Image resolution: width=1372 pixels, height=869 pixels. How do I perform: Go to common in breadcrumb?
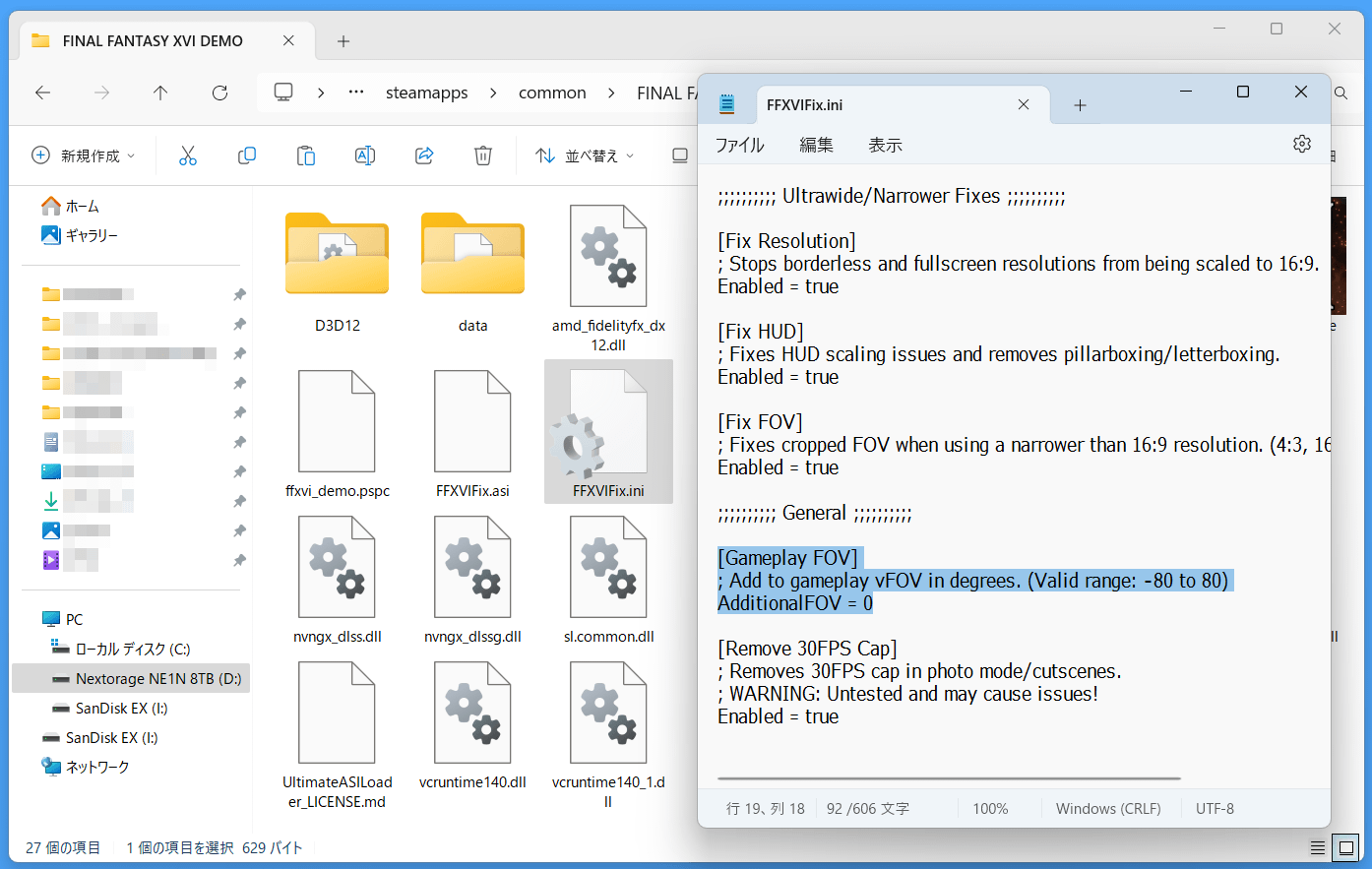click(552, 93)
